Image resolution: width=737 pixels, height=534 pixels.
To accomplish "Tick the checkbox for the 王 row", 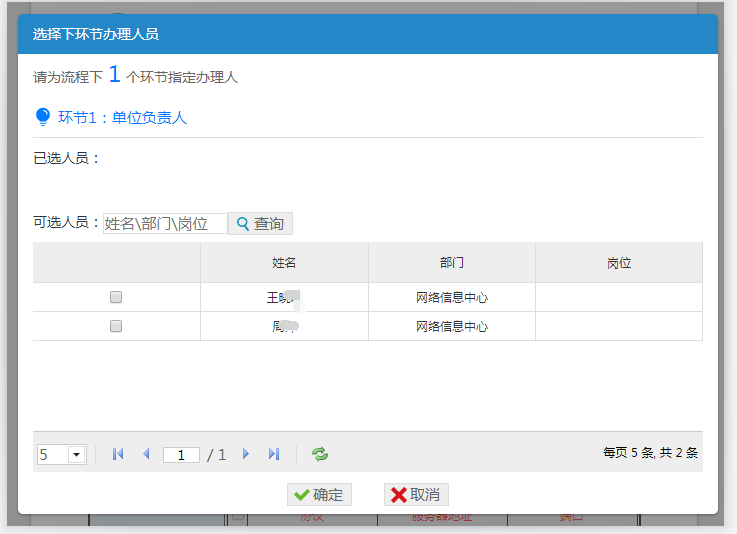I will tap(116, 297).
